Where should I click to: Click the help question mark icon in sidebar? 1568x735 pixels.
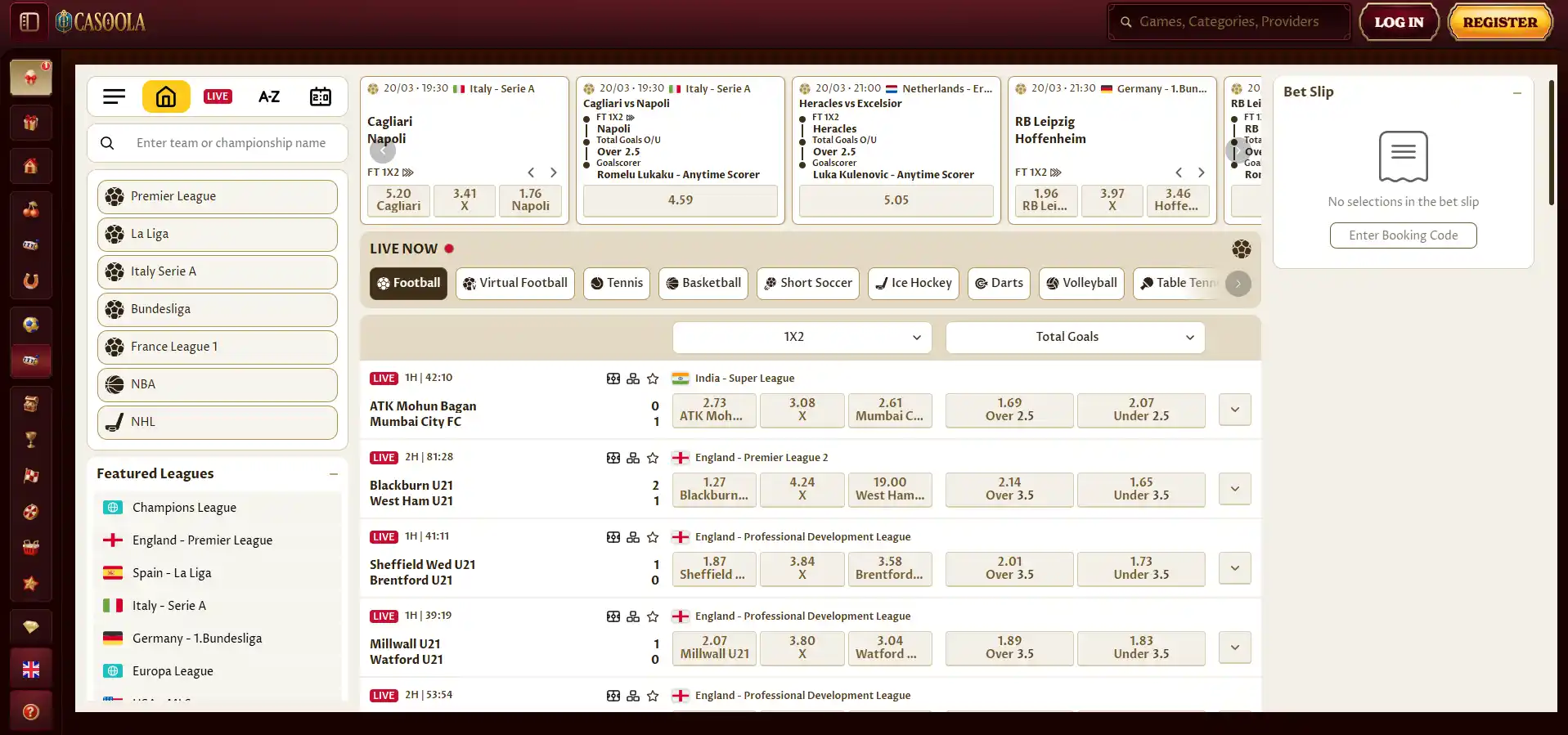[x=31, y=712]
